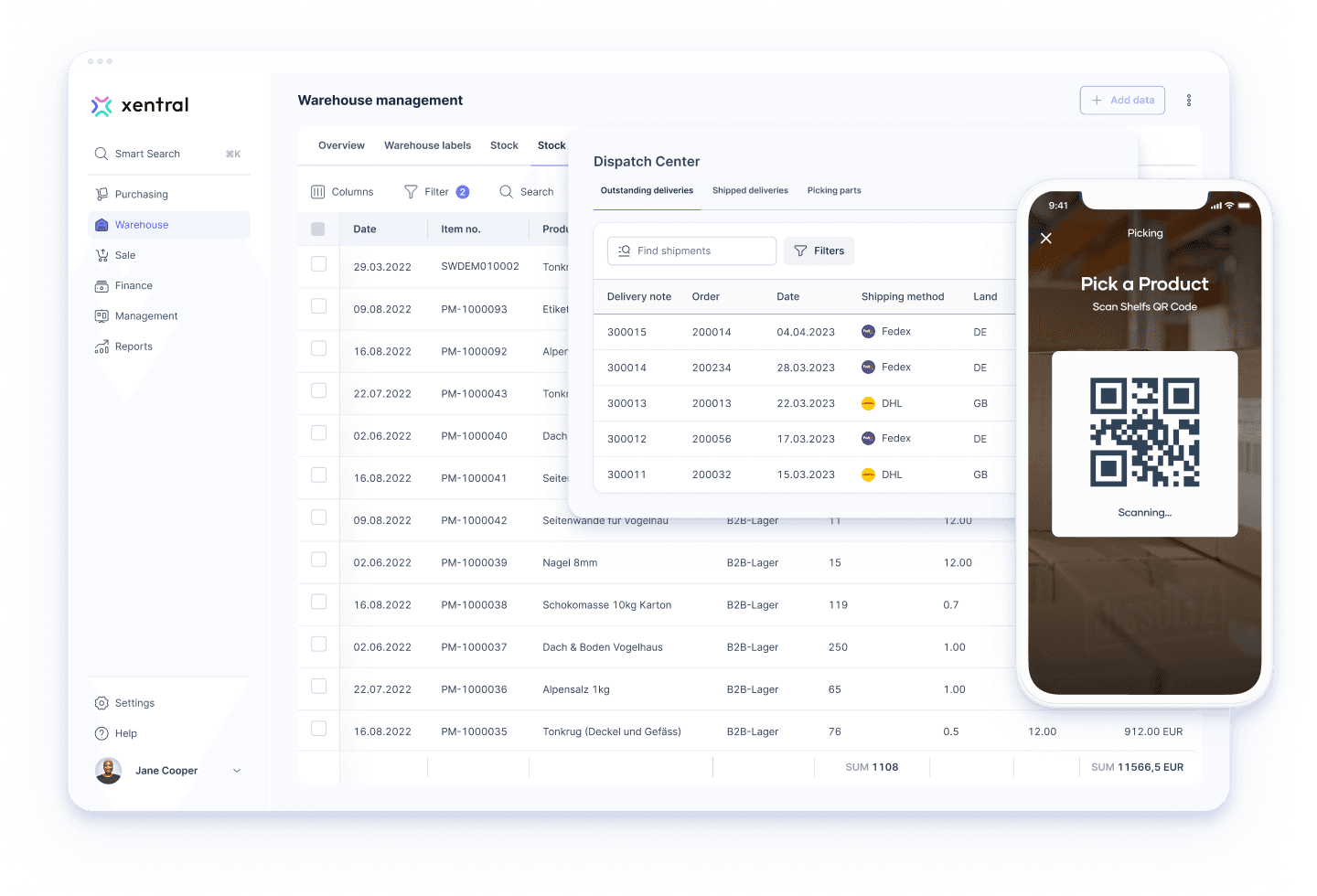This screenshot has height=896, width=1317.
Task: Click the Fedex logo for delivery 300015
Action: pyautogui.click(x=868, y=332)
